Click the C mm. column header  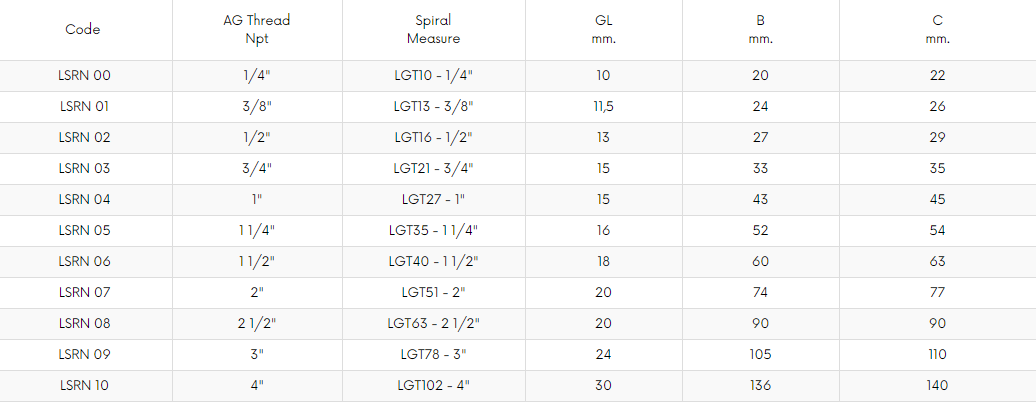tap(938, 30)
